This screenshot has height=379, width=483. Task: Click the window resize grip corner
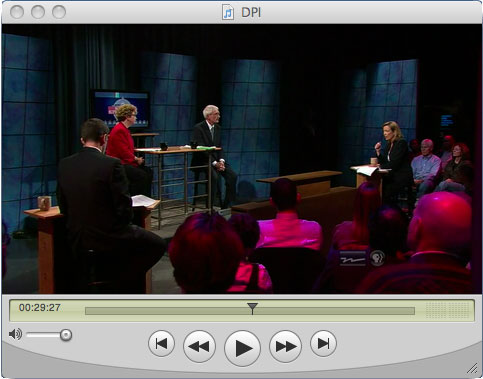[472, 368]
